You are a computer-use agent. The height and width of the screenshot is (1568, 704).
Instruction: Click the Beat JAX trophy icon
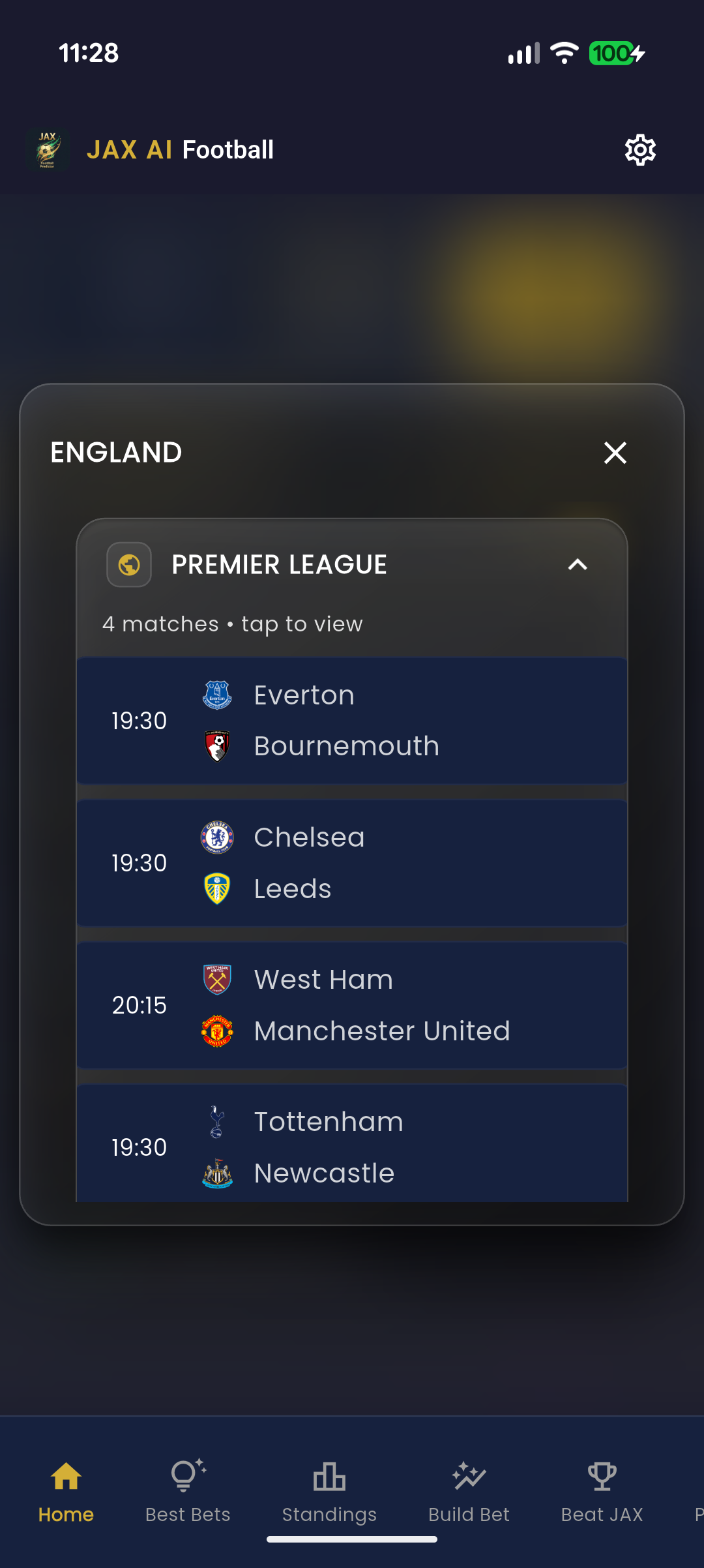tap(602, 1477)
